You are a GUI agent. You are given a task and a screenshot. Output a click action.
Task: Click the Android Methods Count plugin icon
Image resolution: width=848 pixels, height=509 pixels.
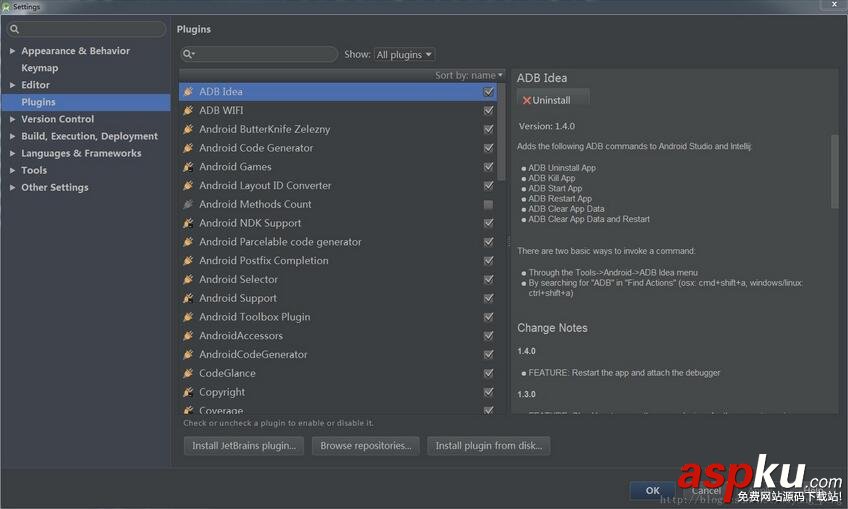click(x=188, y=204)
